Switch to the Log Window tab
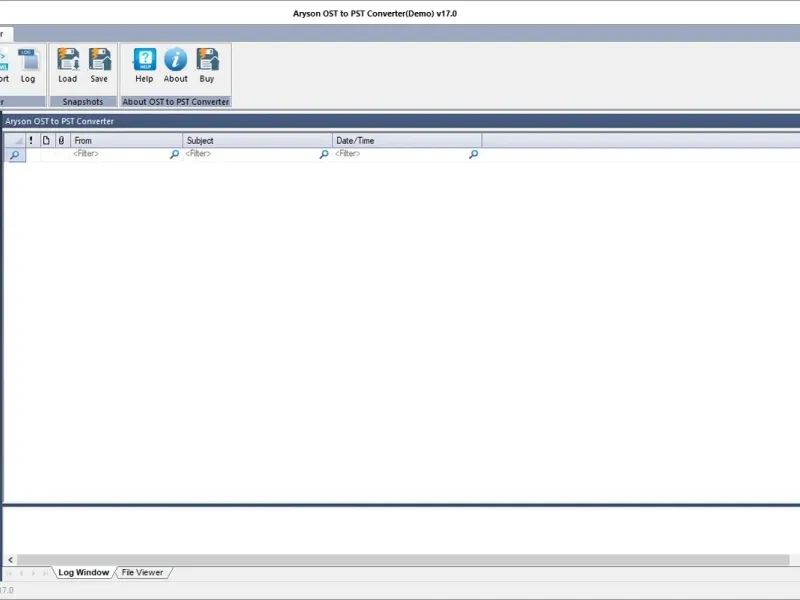 pos(84,572)
